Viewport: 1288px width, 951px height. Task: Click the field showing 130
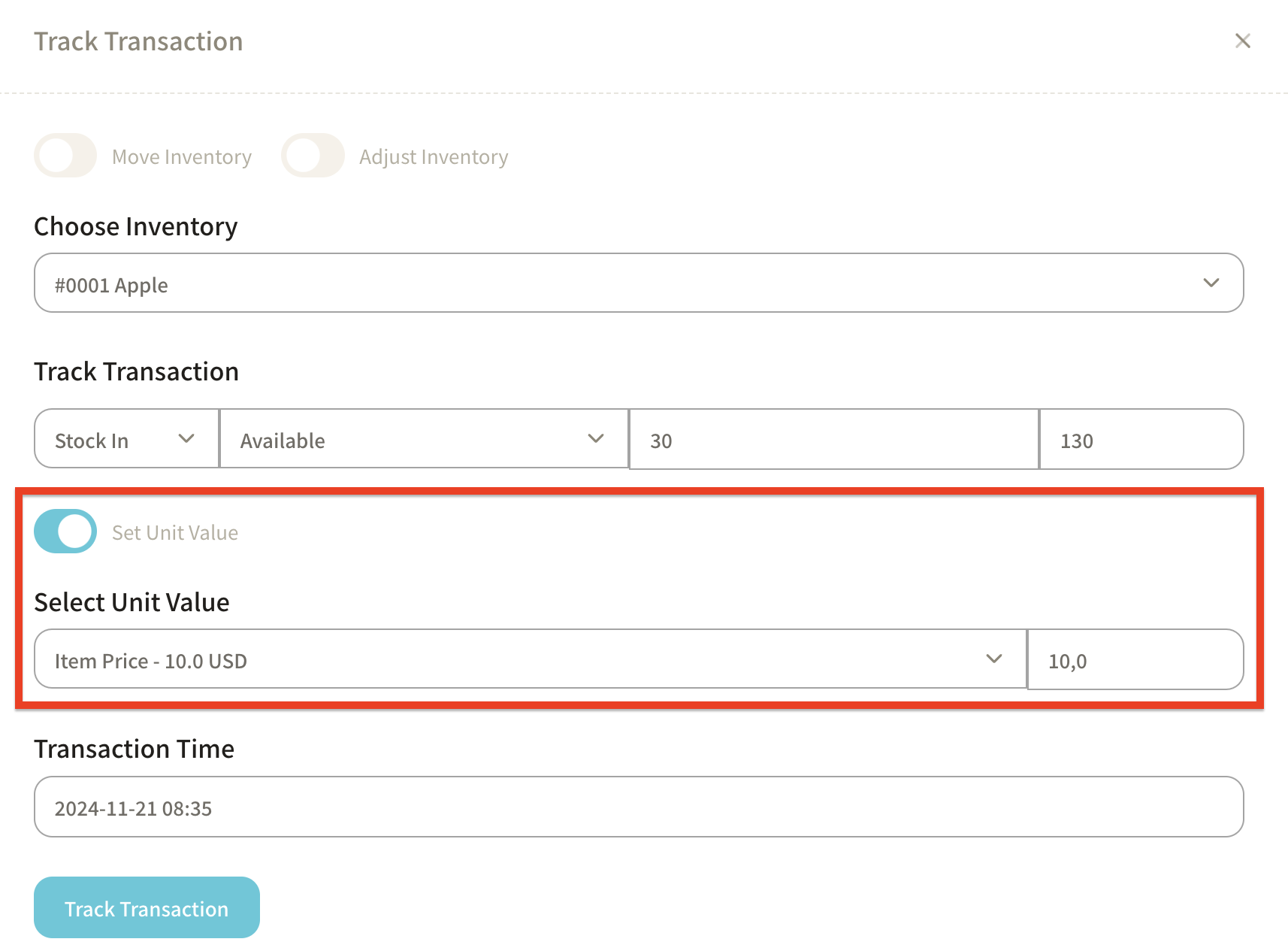1140,440
